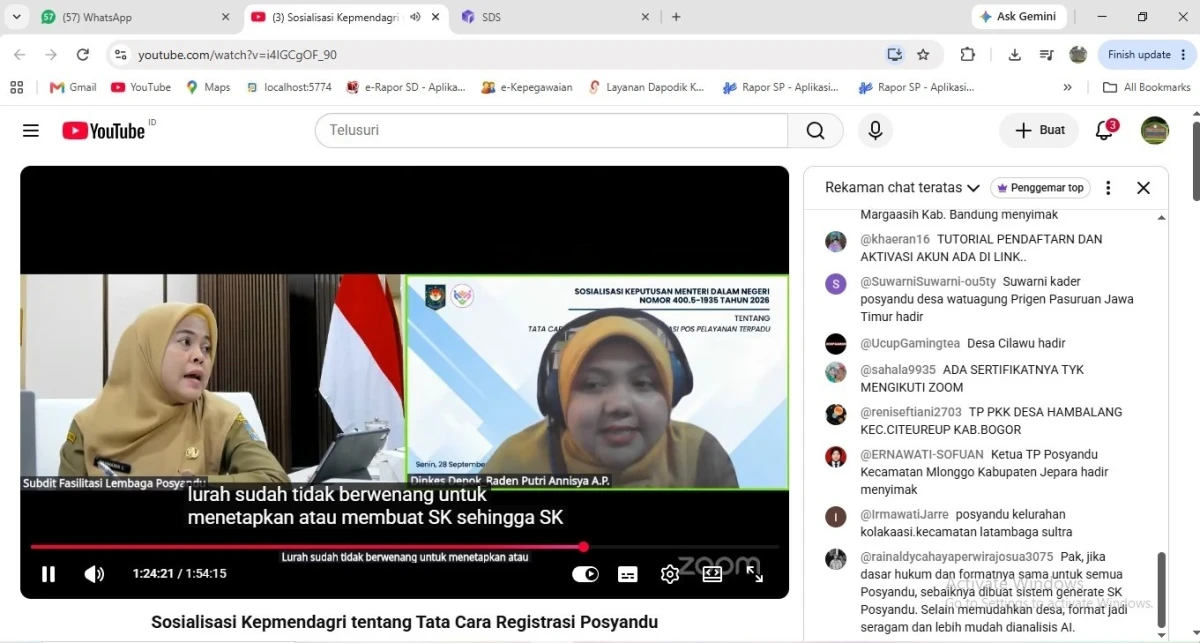Click the chat panel scrollbar
This screenshot has width=1200, height=643.
click(1161, 591)
